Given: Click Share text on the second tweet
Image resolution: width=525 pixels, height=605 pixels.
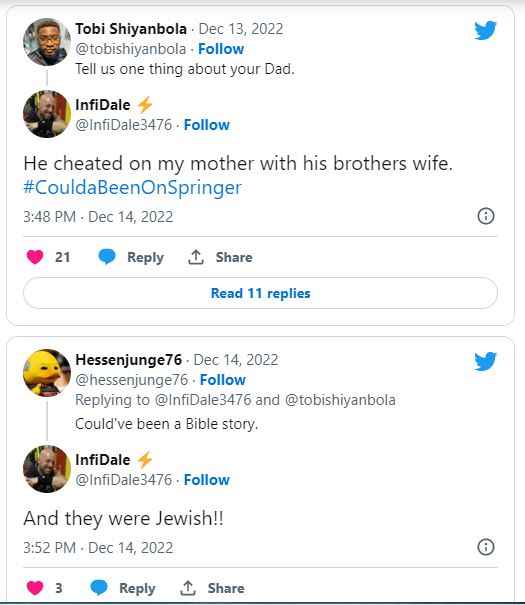Looking at the screenshot, I should pos(226,588).
